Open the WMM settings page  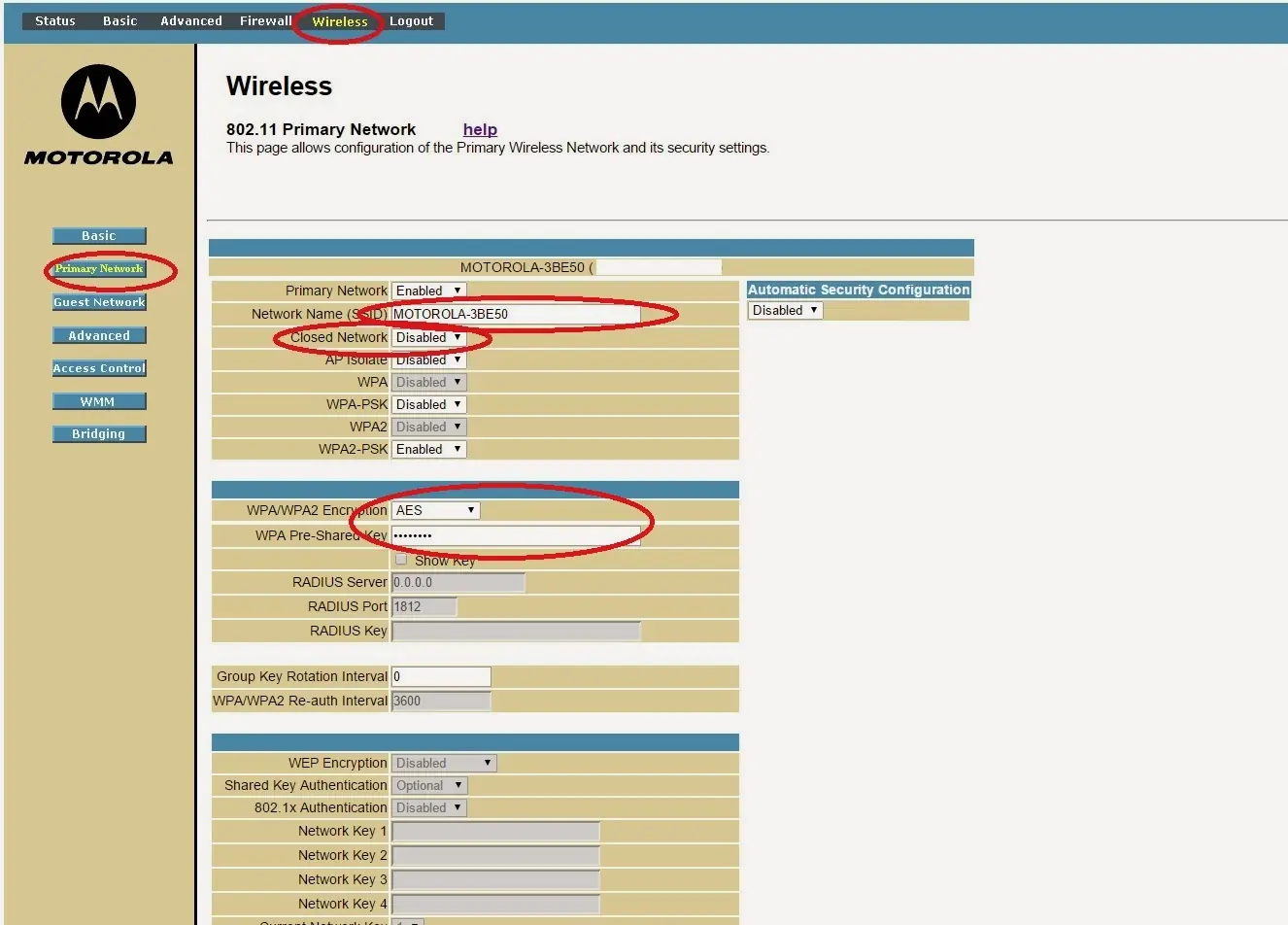[99, 401]
